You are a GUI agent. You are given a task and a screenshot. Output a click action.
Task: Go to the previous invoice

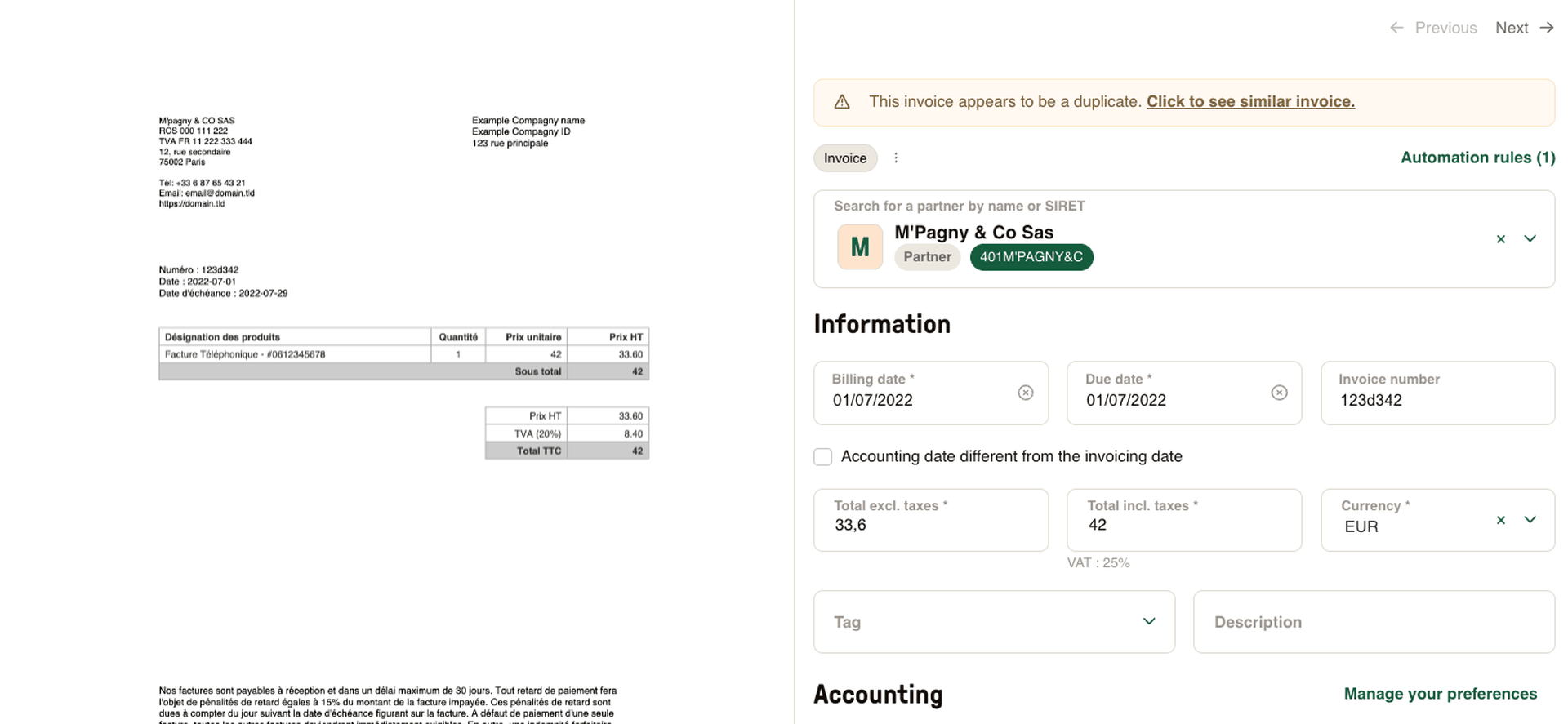click(x=1433, y=28)
